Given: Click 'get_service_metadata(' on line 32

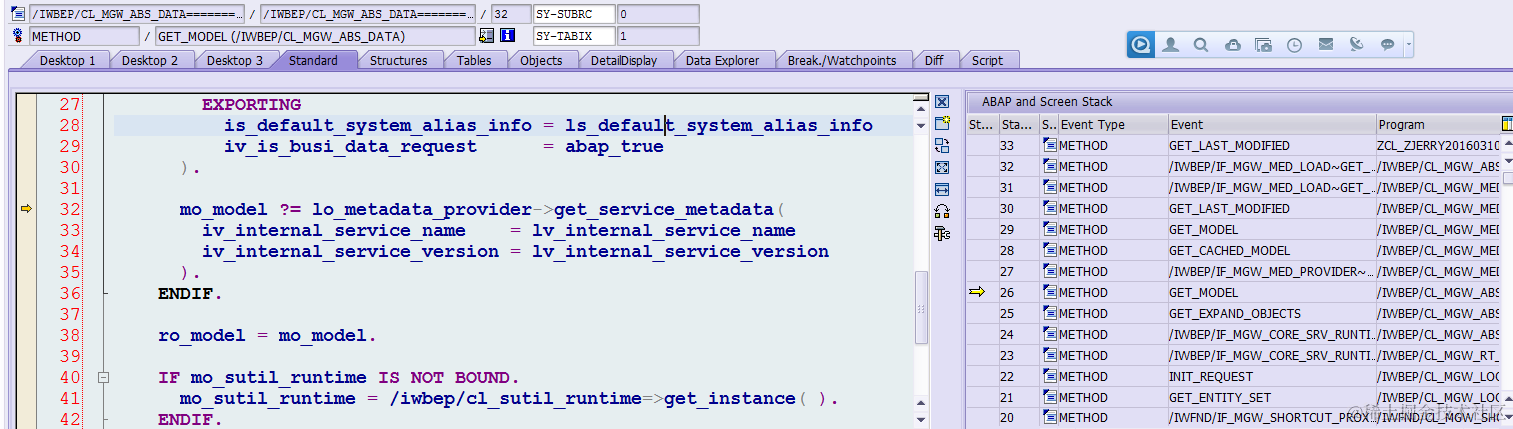Looking at the screenshot, I should pyautogui.click(x=670, y=210).
